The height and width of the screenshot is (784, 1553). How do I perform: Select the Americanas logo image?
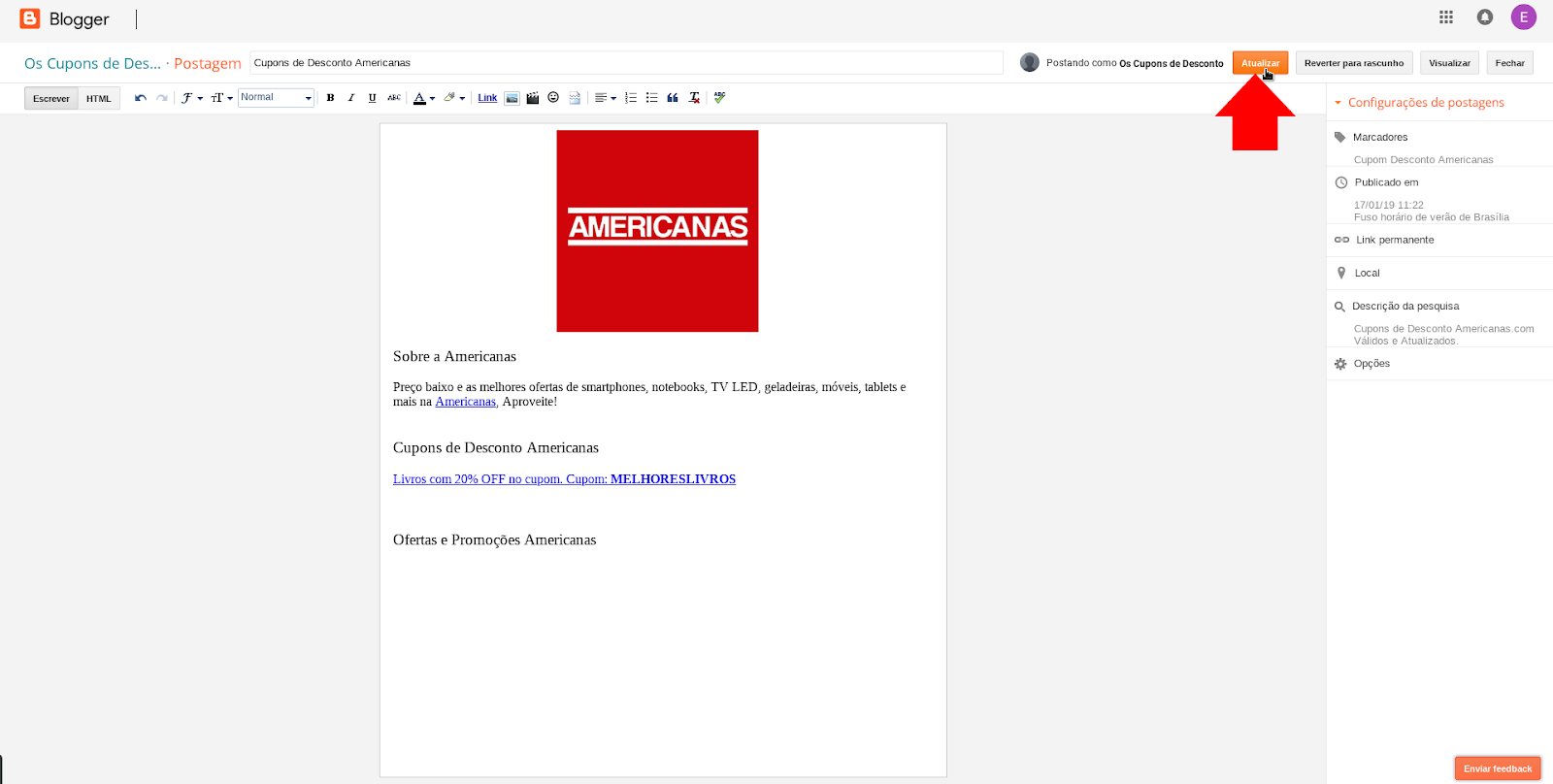pyautogui.click(x=657, y=231)
